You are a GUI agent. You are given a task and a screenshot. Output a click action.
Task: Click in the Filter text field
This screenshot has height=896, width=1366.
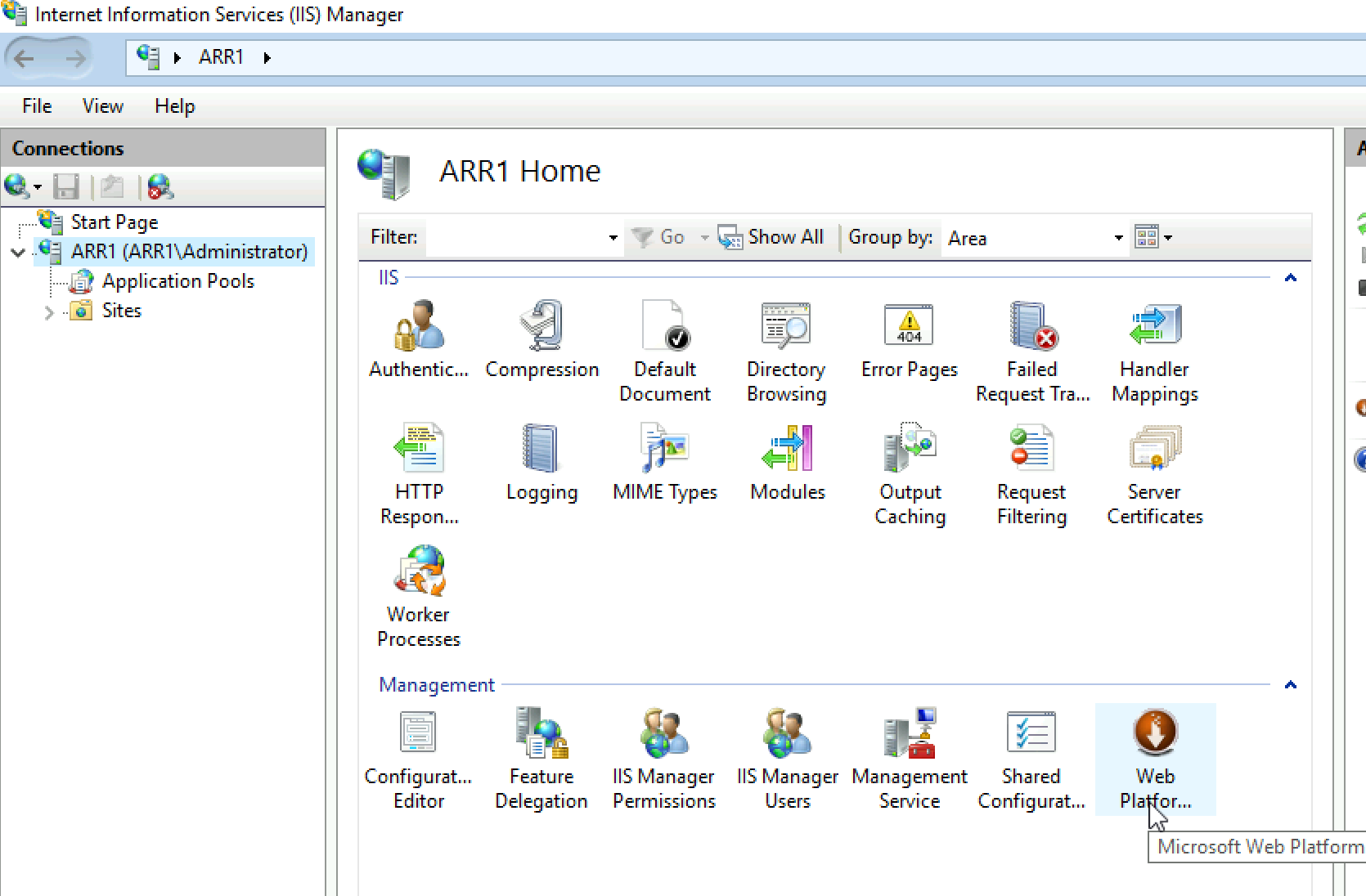coord(515,238)
